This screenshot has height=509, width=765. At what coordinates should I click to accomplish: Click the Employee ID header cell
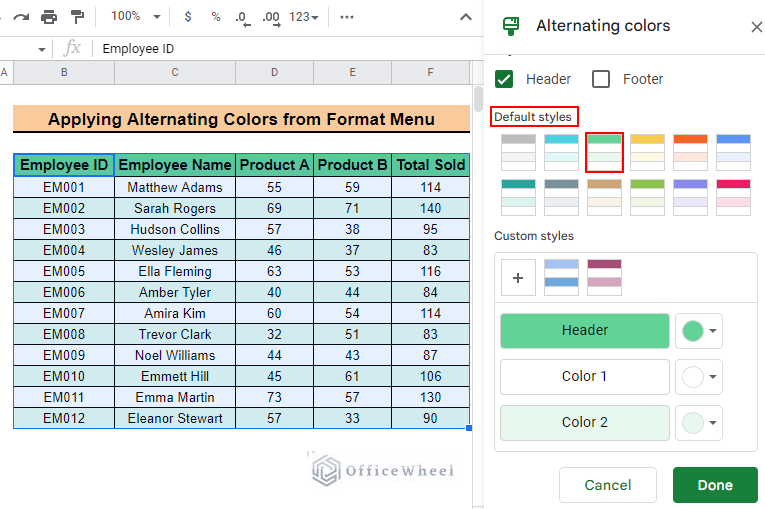[64, 165]
